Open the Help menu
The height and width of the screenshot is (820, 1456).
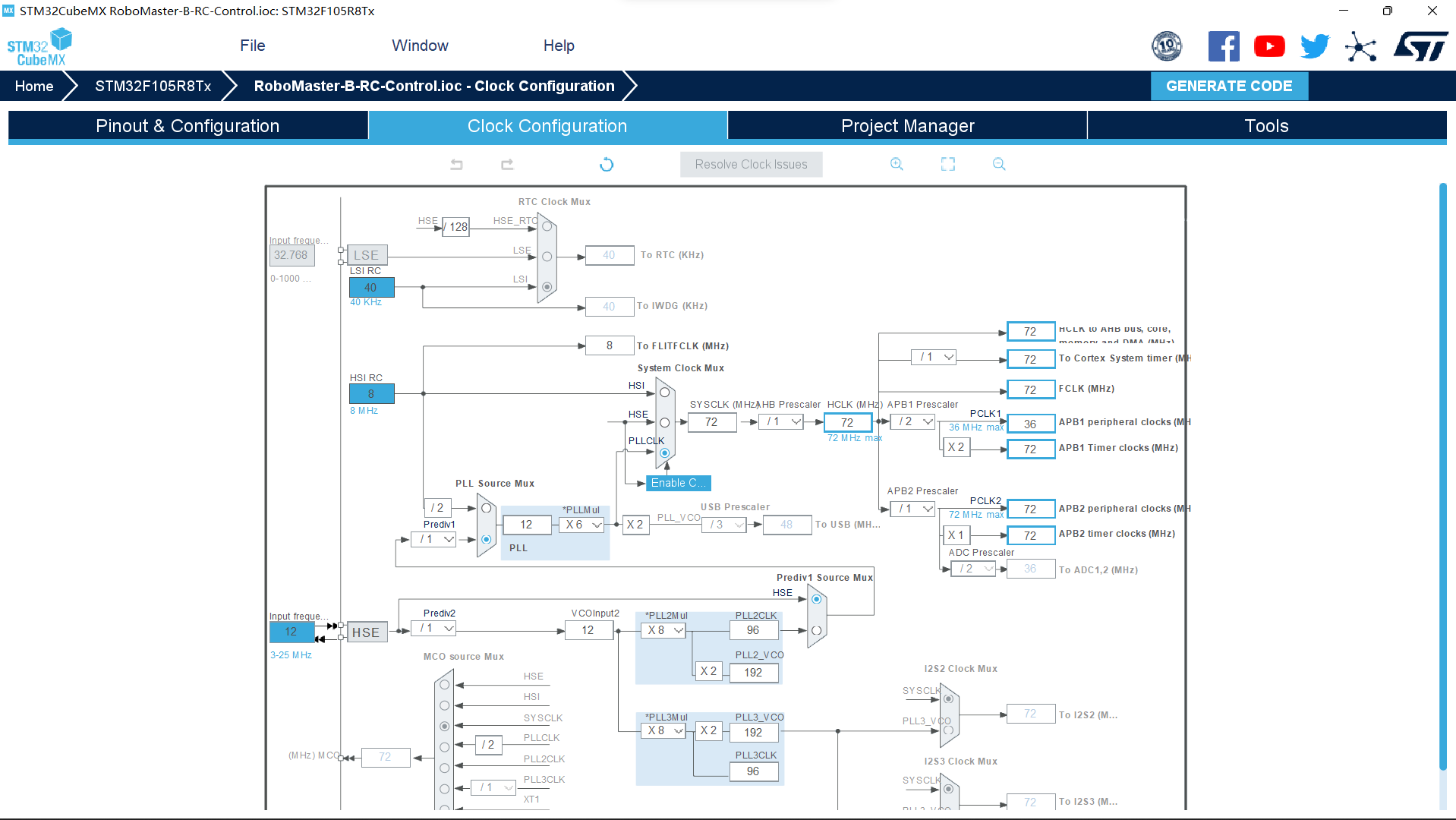[x=559, y=46]
